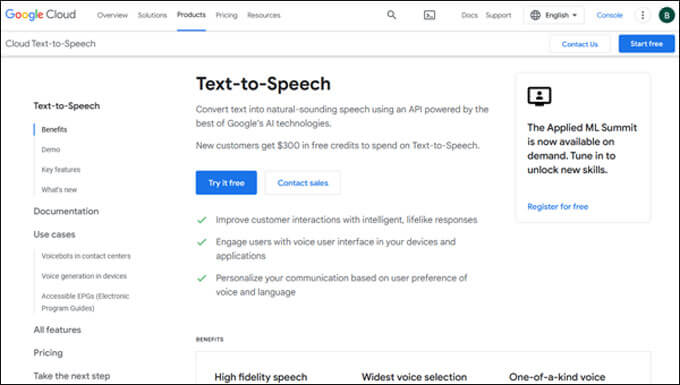Click Widest voice selection card heading
This screenshot has width=680, height=385.
pos(414,377)
